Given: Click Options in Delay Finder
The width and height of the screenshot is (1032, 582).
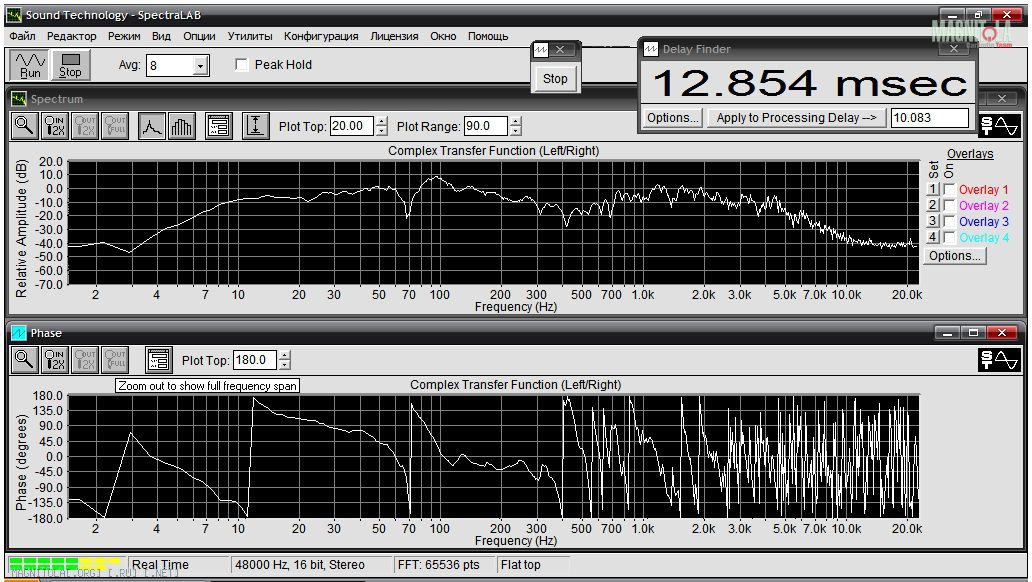Looking at the screenshot, I should click(x=672, y=118).
